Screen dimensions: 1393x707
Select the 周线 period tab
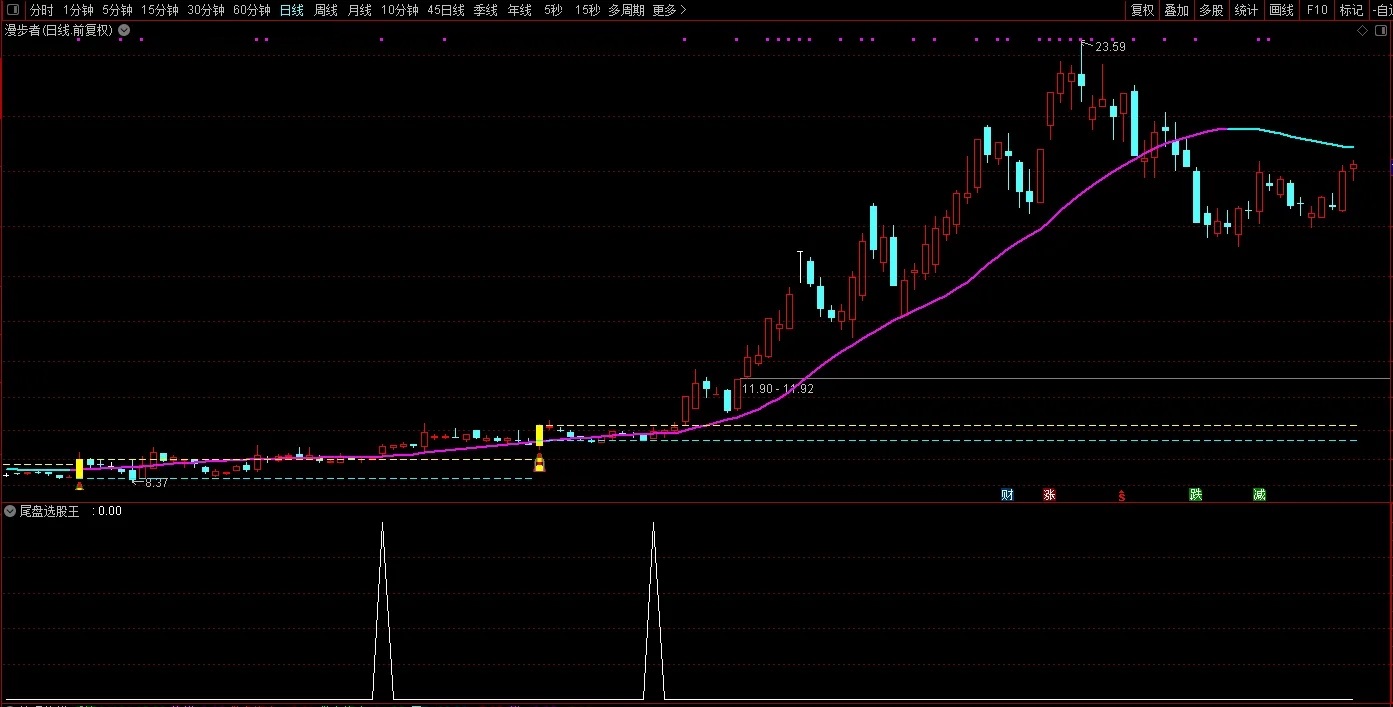326,10
